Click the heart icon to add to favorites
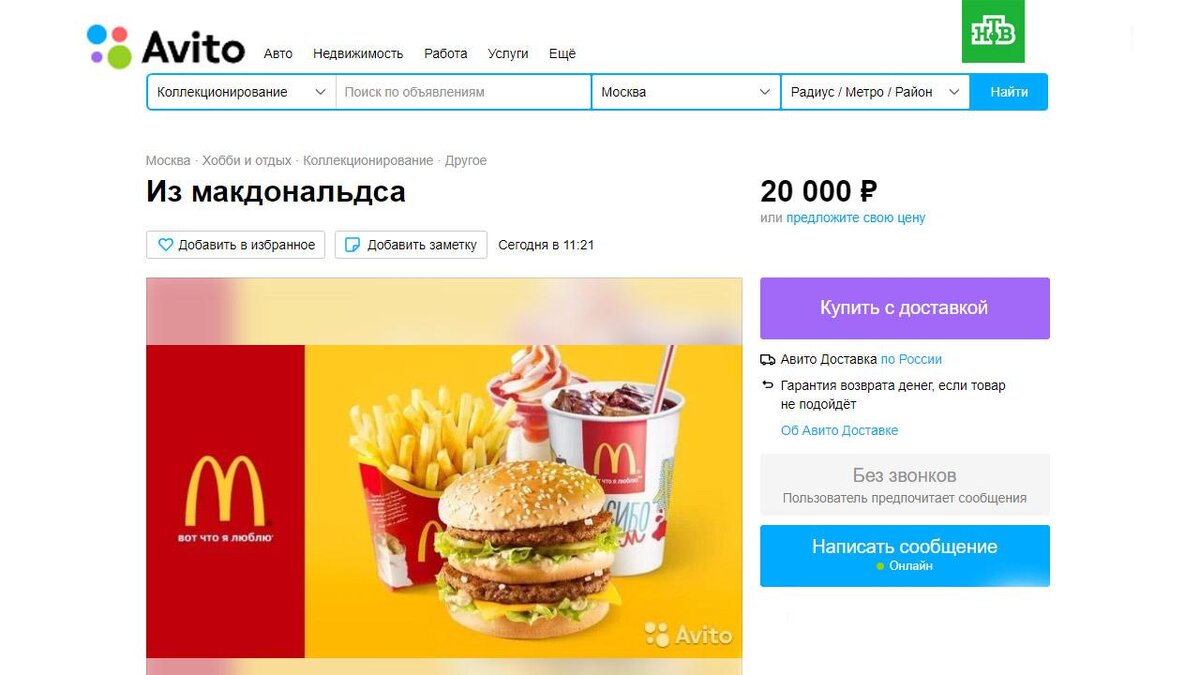 (x=166, y=245)
